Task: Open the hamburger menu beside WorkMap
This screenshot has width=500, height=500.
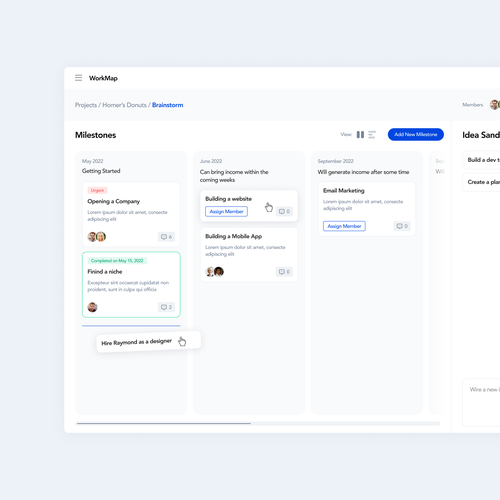Action: point(78,78)
